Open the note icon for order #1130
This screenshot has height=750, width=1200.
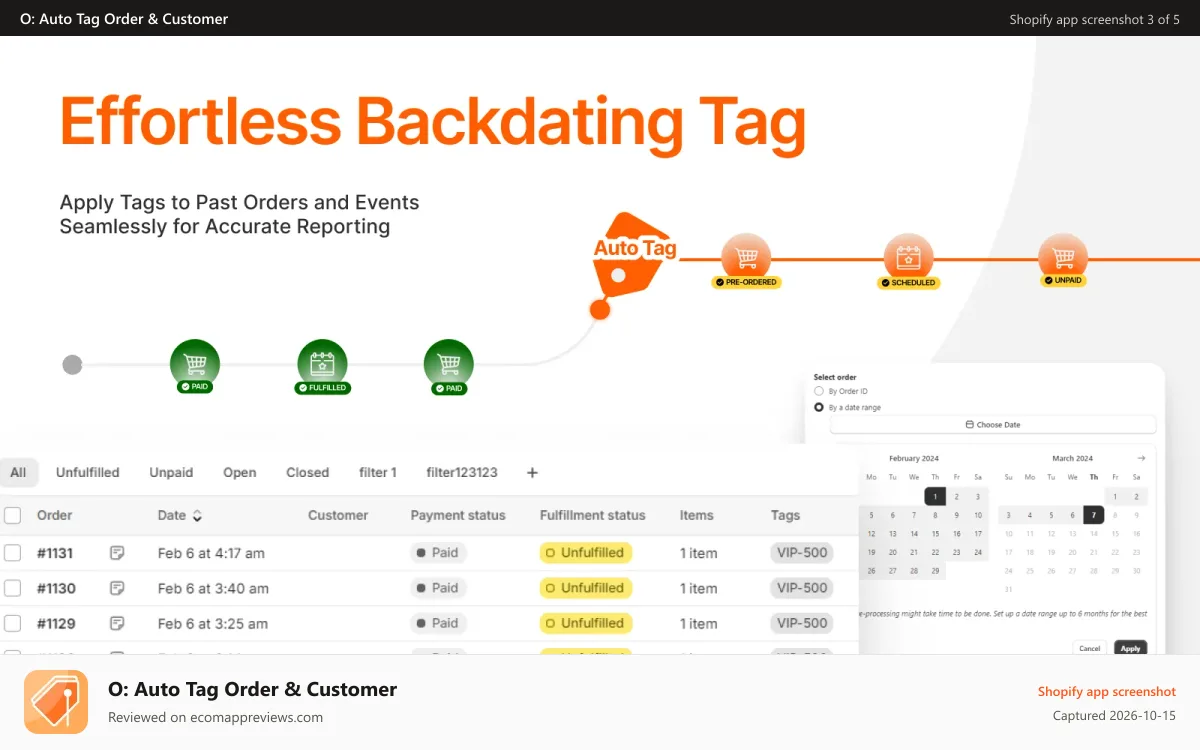pyautogui.click(x=117, y=588)
